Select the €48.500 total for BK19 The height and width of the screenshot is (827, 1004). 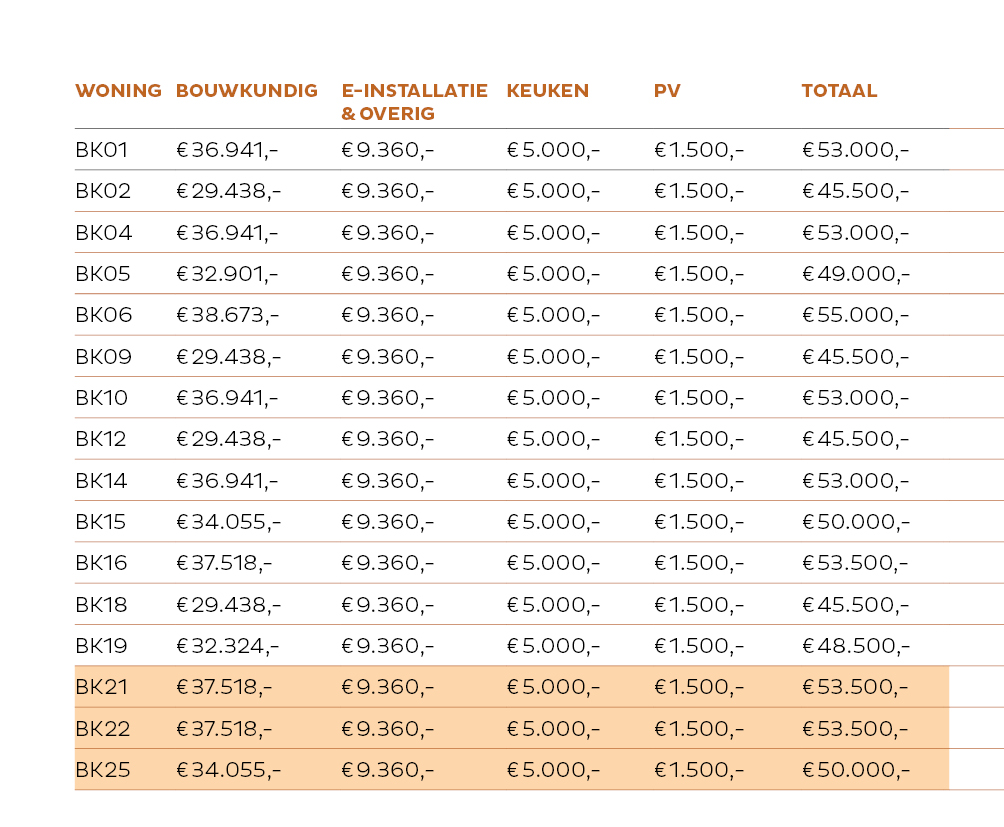(x=855, y=646)
